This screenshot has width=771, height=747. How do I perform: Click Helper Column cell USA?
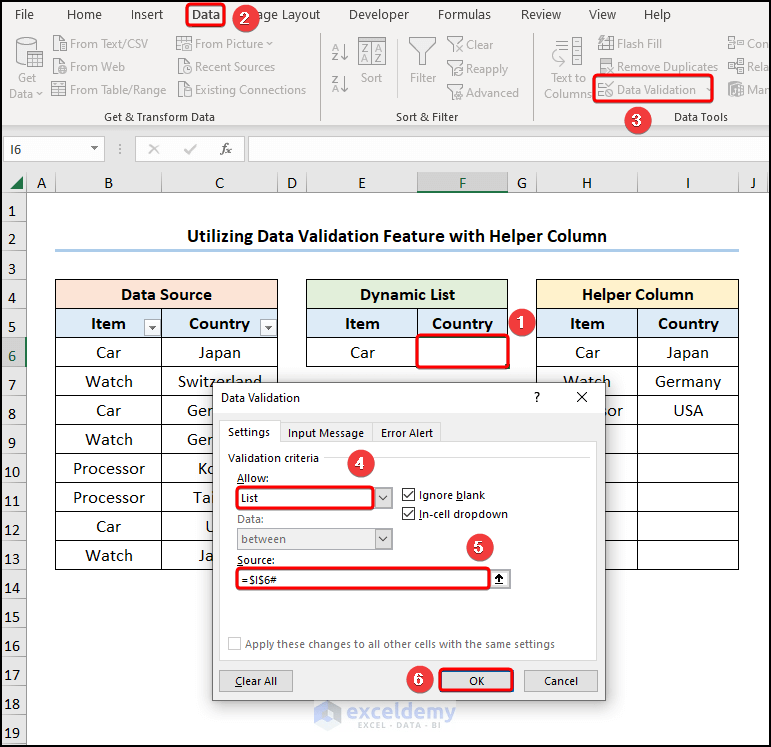(687, 411)
